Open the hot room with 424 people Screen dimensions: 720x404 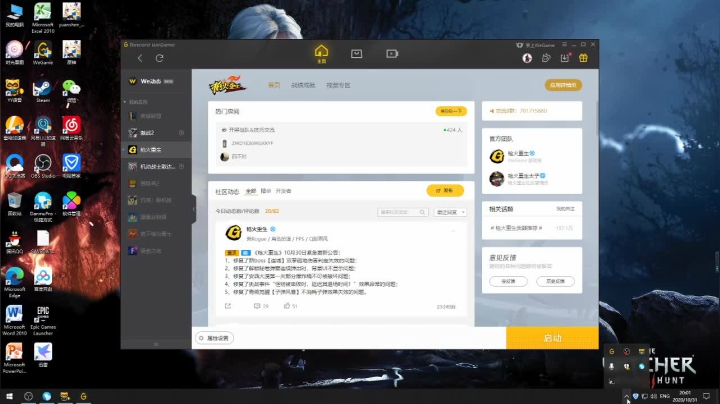(x=341, y=143)
